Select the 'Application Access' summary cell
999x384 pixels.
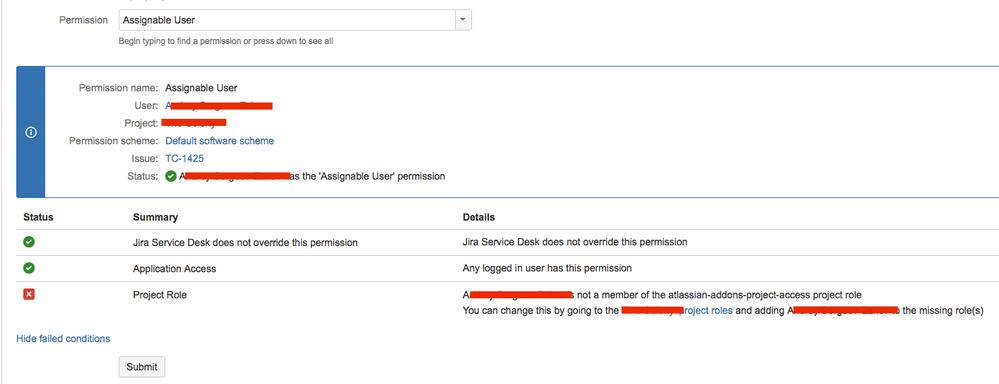(x=175, y=269)
